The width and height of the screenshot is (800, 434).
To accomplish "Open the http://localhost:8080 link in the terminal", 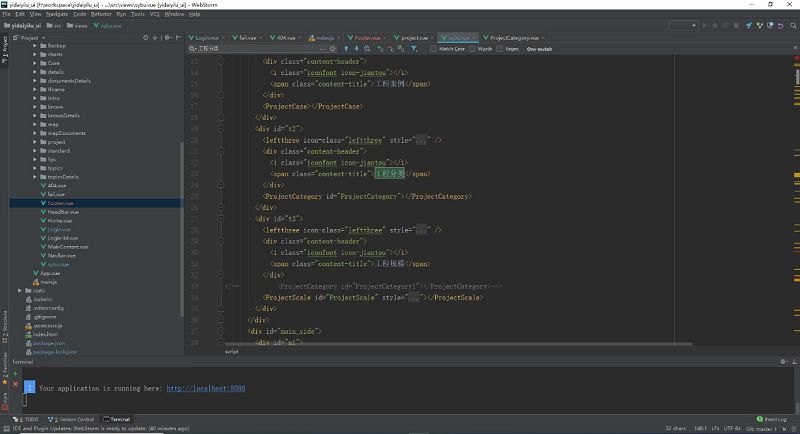I will coord(206,388).
